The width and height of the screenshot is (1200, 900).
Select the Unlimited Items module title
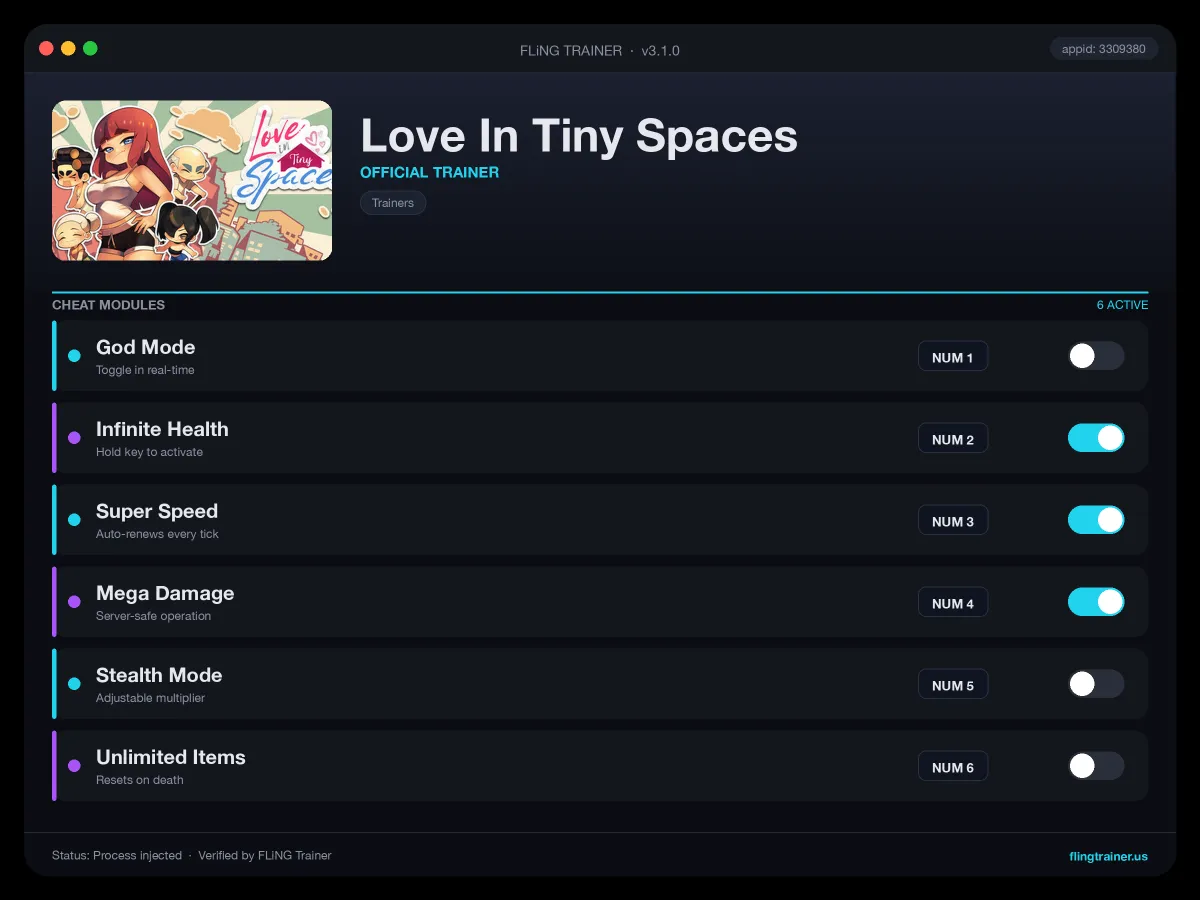(x=171, y=757)
